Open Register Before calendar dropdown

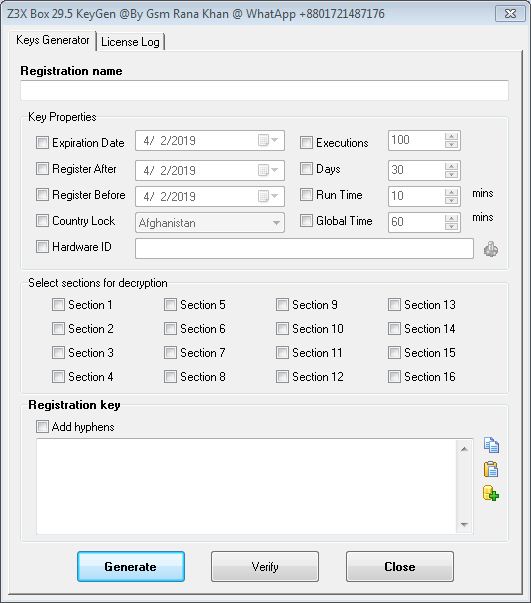[268, 196]
